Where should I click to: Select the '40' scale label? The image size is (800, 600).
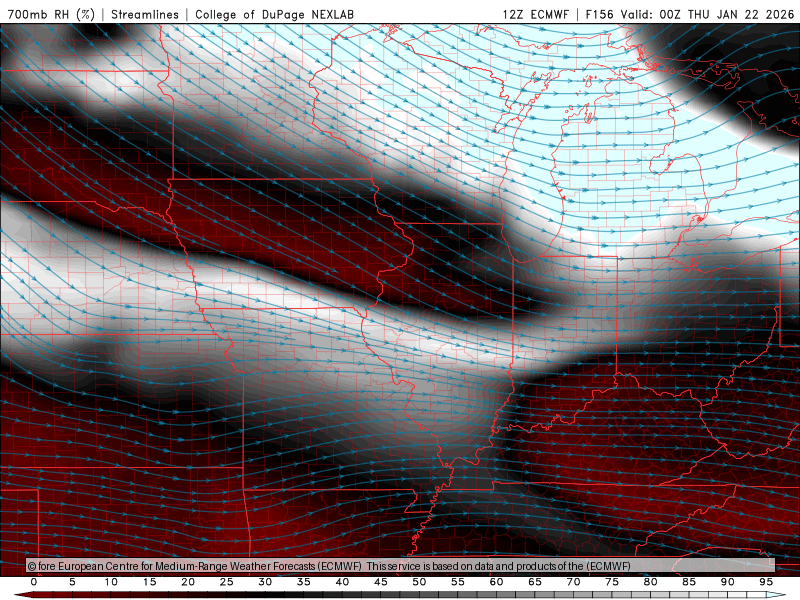point(342,582)
